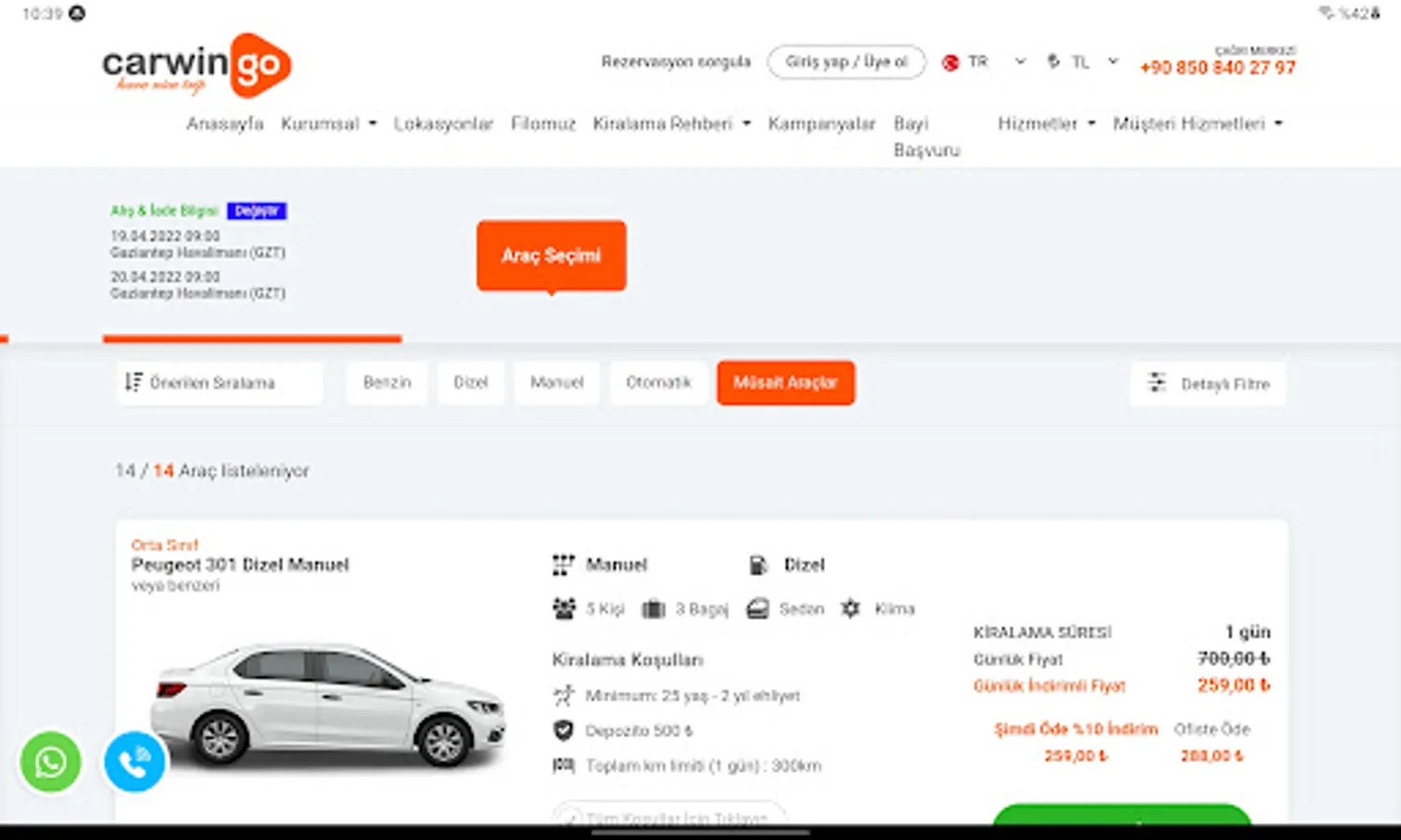The width and height of the screenshot is (1401, 840).
Task: Click the passengers icon next to 5 Kişi
Action: pyautogui.click(x=564, y=609)
